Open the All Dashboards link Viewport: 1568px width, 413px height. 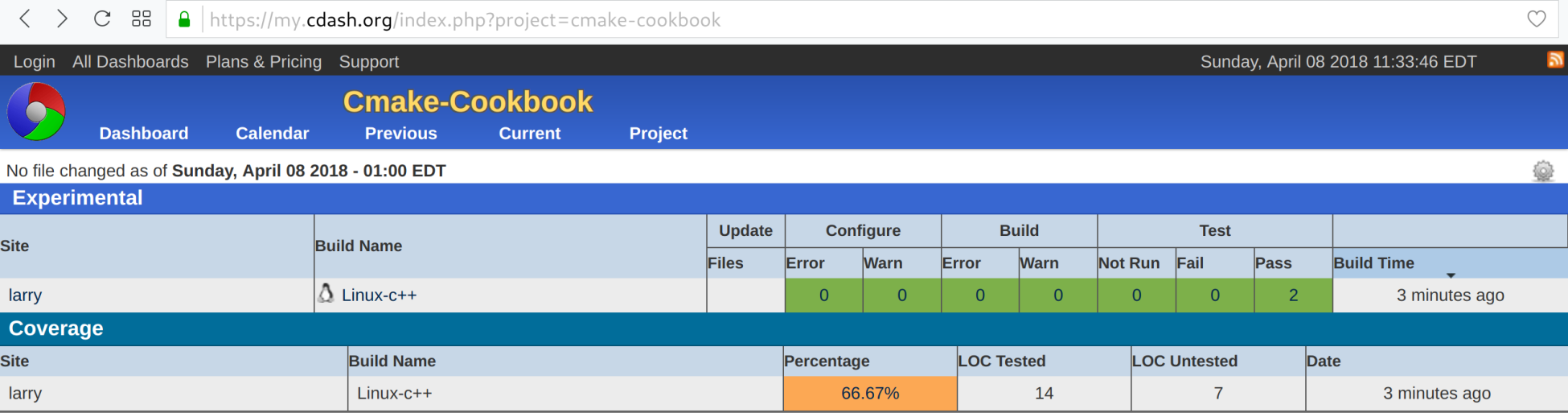[x=130, y=62]
